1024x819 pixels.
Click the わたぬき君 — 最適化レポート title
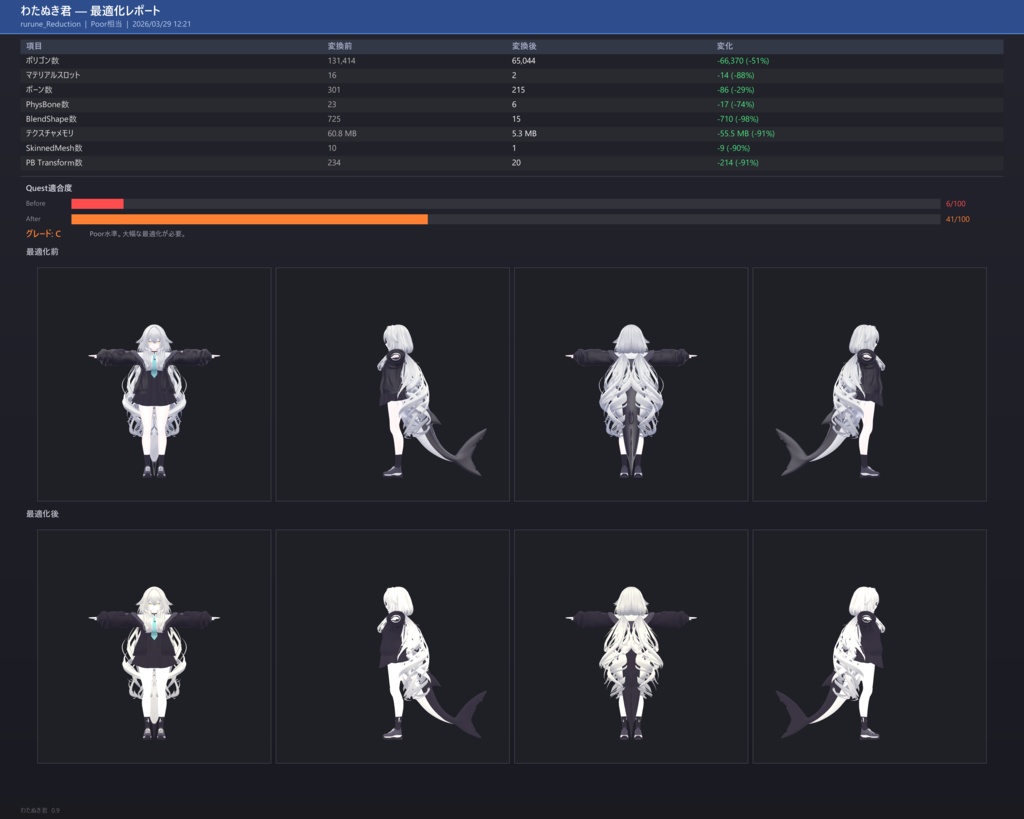tap(90, 10)
